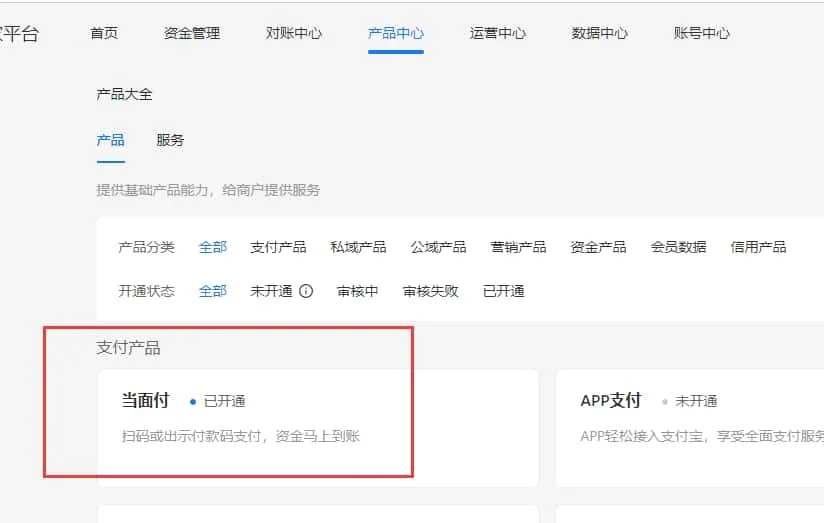This screenshot has width=824, height=523.
Task: Switch to the 服务 tab
Action: [170, 140]
